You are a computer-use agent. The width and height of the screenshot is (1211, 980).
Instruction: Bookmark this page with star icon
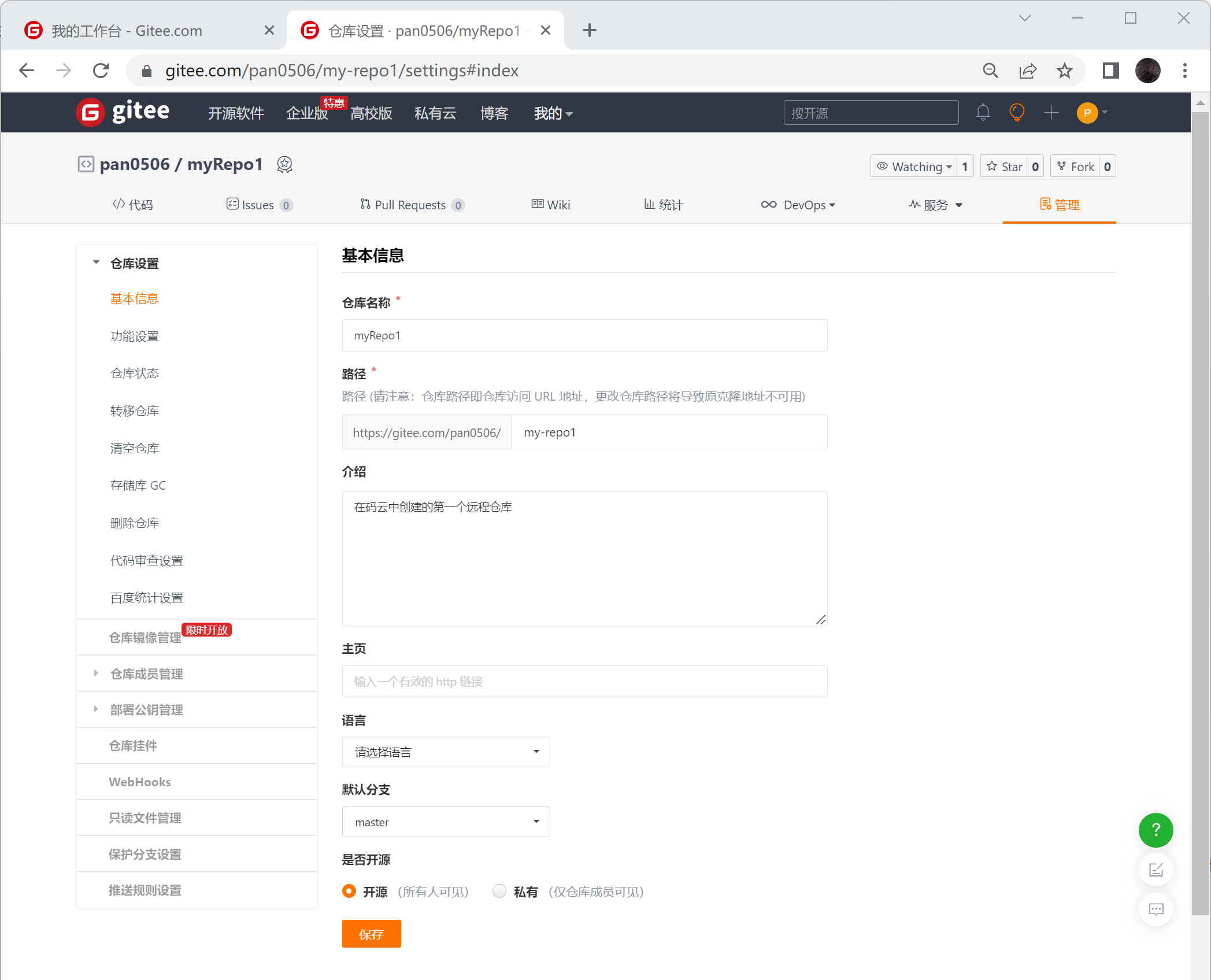tap(1064, 71)
